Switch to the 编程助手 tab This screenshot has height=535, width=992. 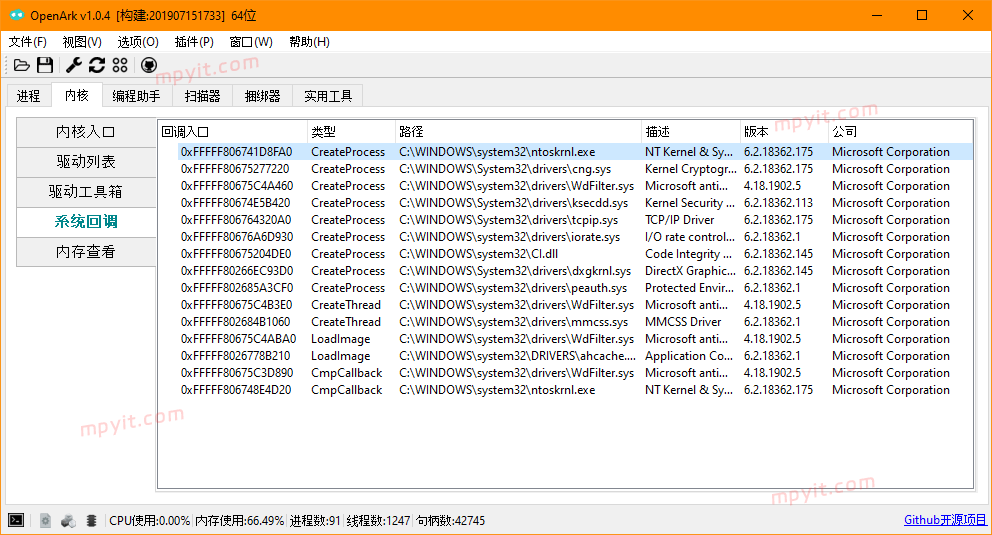tap(137, 96)
